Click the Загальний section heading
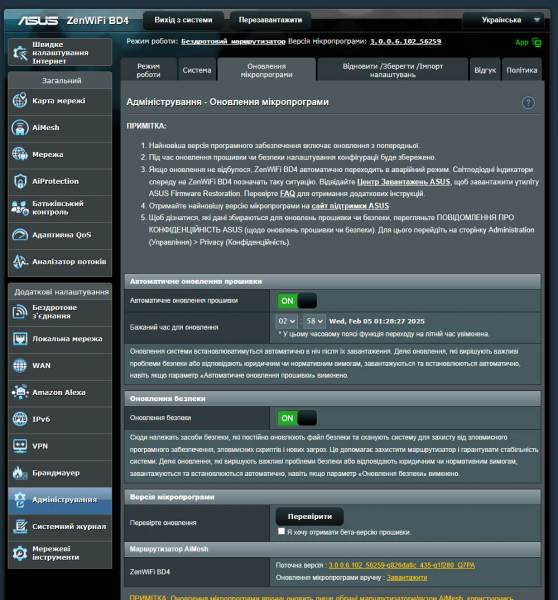 pos(61,81)
